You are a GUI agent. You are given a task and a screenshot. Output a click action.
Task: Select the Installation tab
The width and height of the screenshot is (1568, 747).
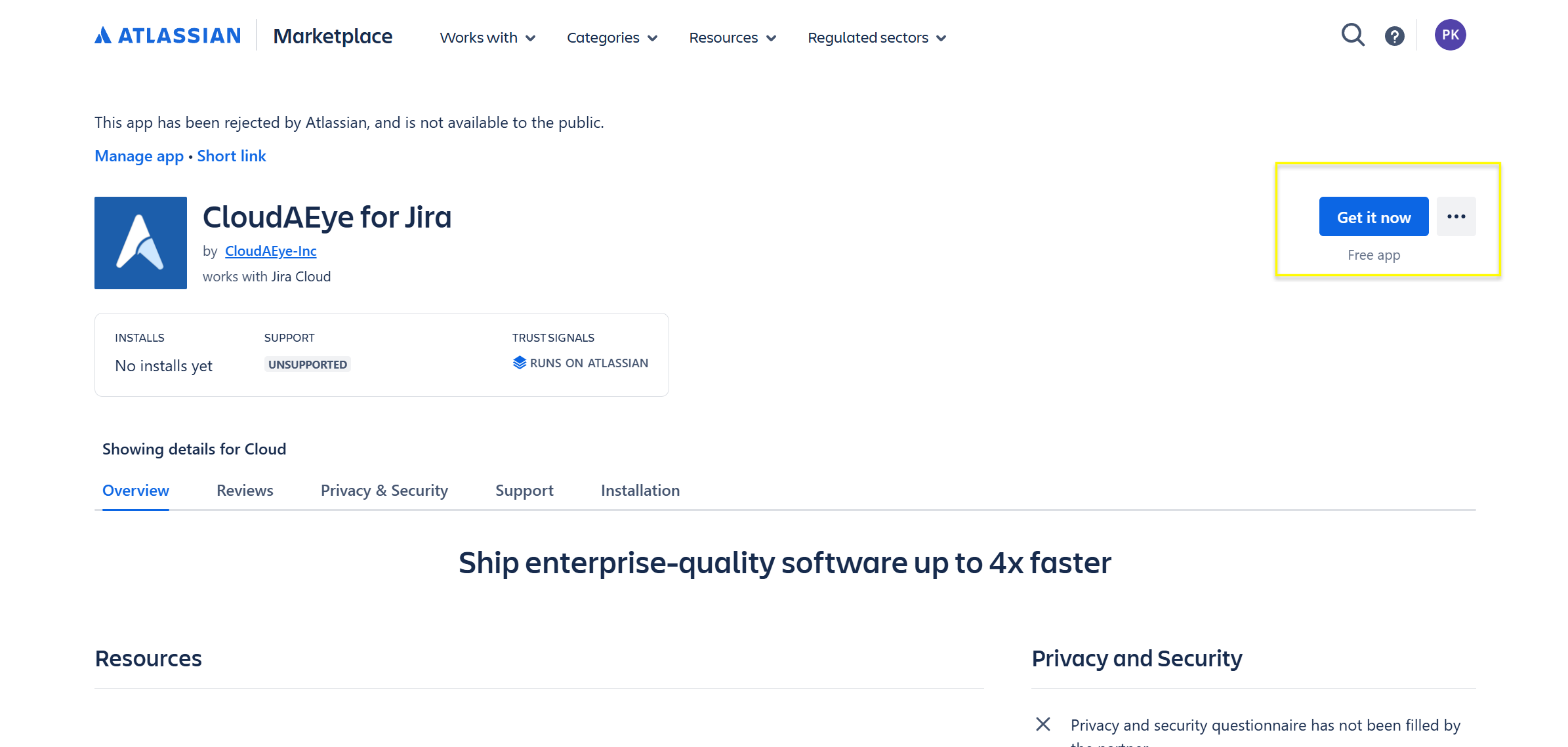pyautogui.click(x=640, y=491)
